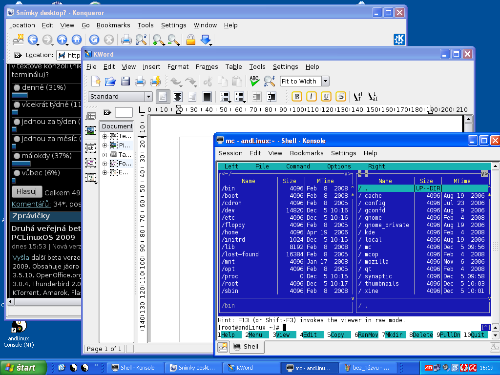Screen dimensions: 500x375
Task: Expand the 'Fo...' node in Document tree
Action: [x=104, y=164]
